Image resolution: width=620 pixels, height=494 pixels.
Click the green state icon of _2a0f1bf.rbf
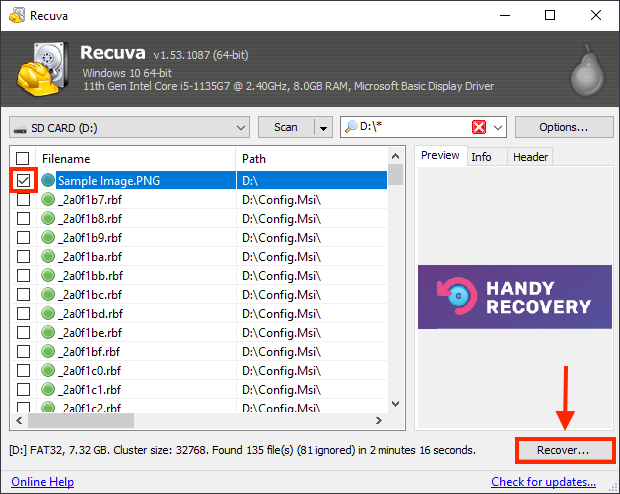coord(48,351)
